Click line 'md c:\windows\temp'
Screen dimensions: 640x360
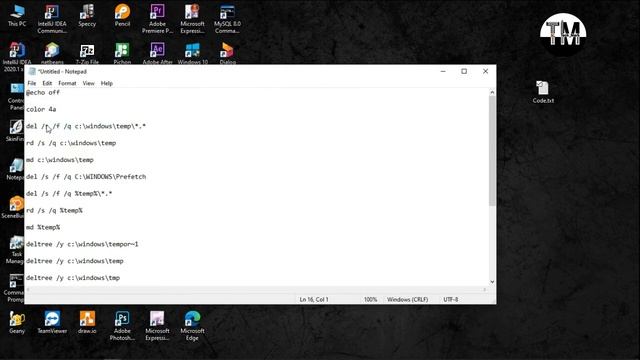[60, 160]
